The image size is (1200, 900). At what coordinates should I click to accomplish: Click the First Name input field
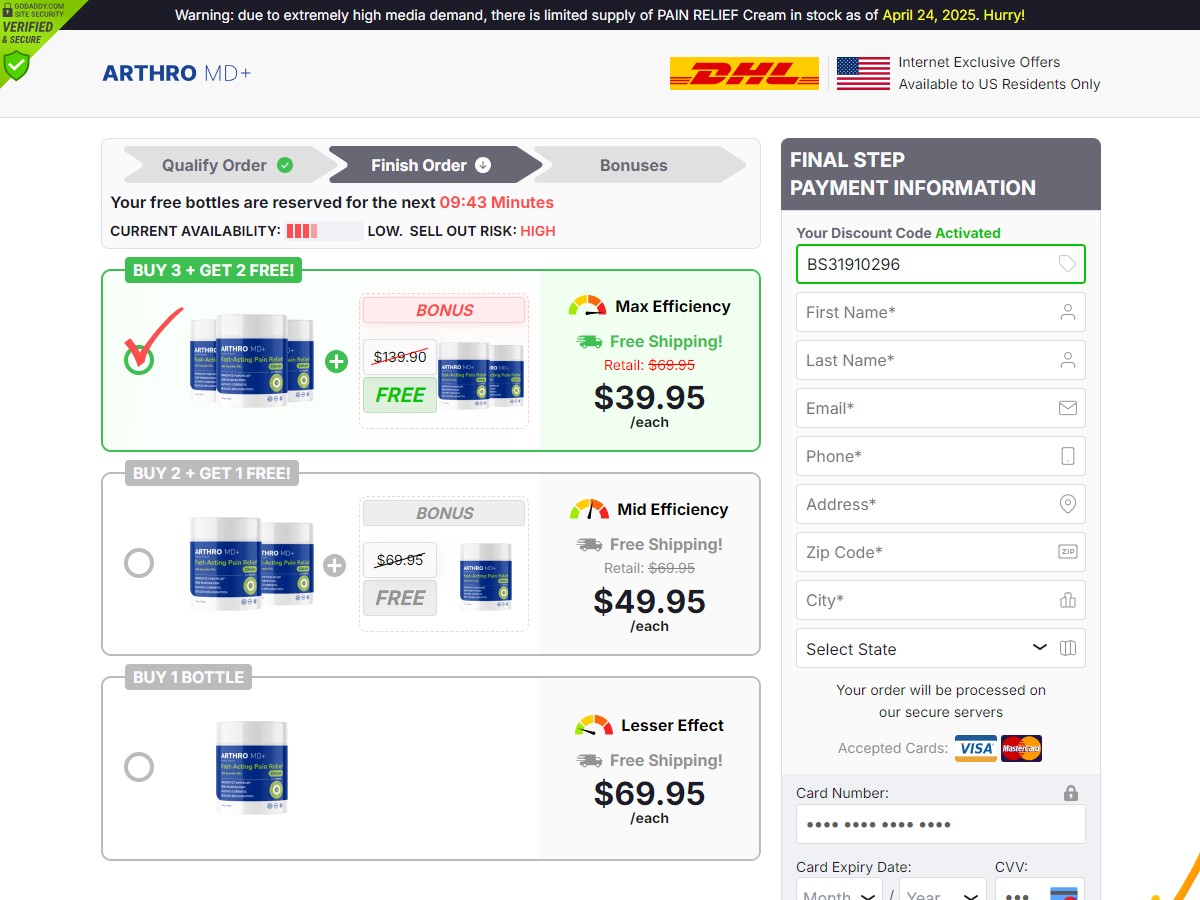[x=941, y=312]
